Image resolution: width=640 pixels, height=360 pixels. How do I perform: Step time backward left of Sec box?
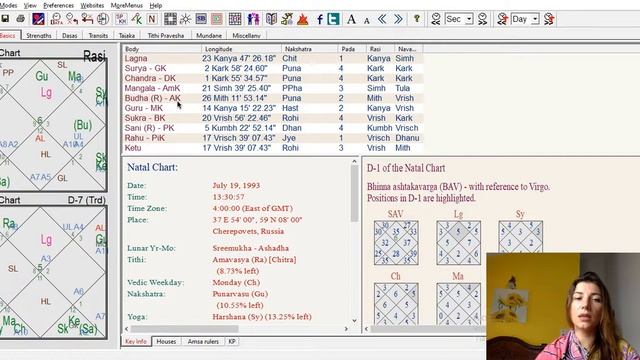point(436,19)
